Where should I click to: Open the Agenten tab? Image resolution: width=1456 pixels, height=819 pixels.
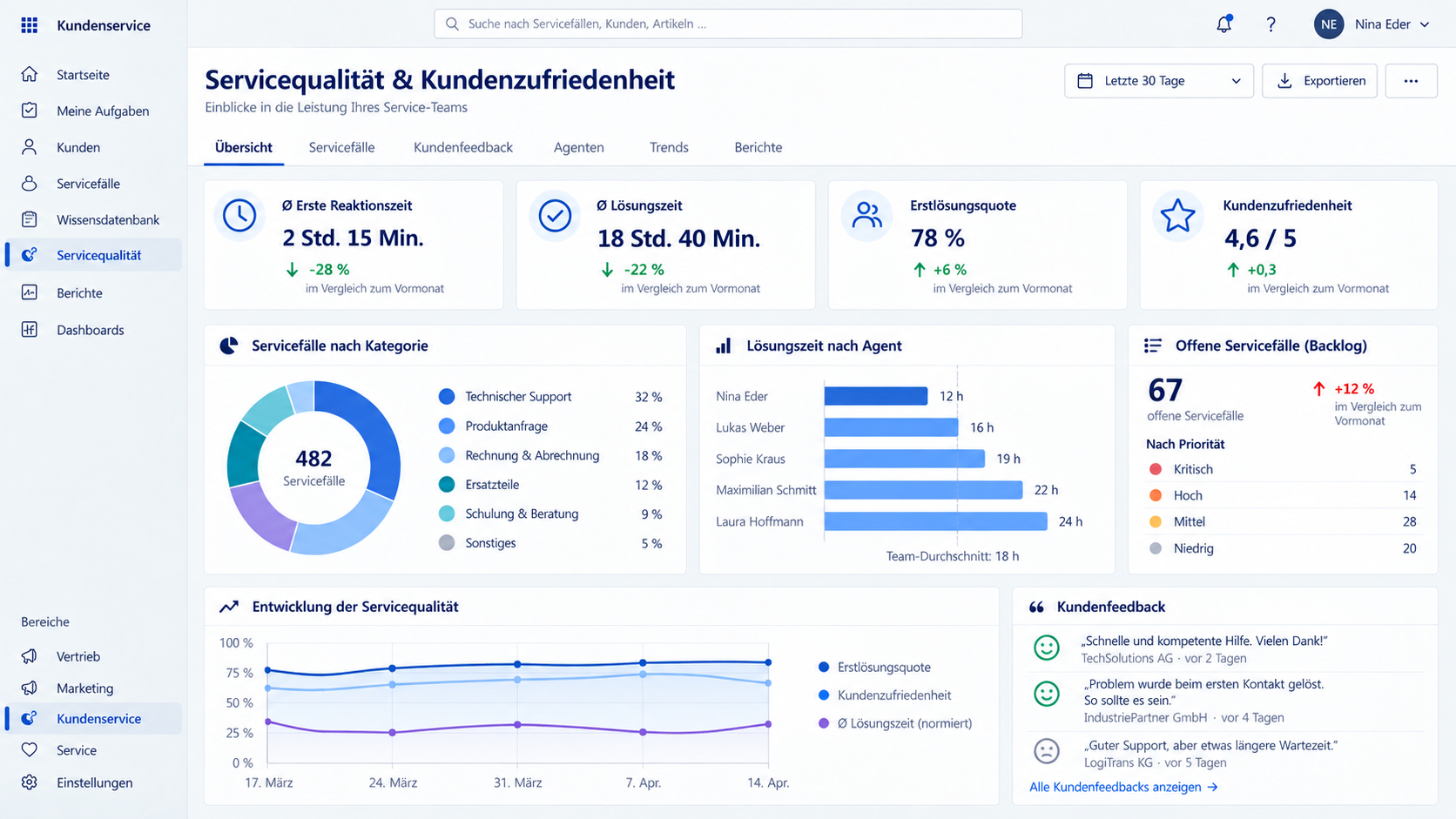[x=579, y=147]
